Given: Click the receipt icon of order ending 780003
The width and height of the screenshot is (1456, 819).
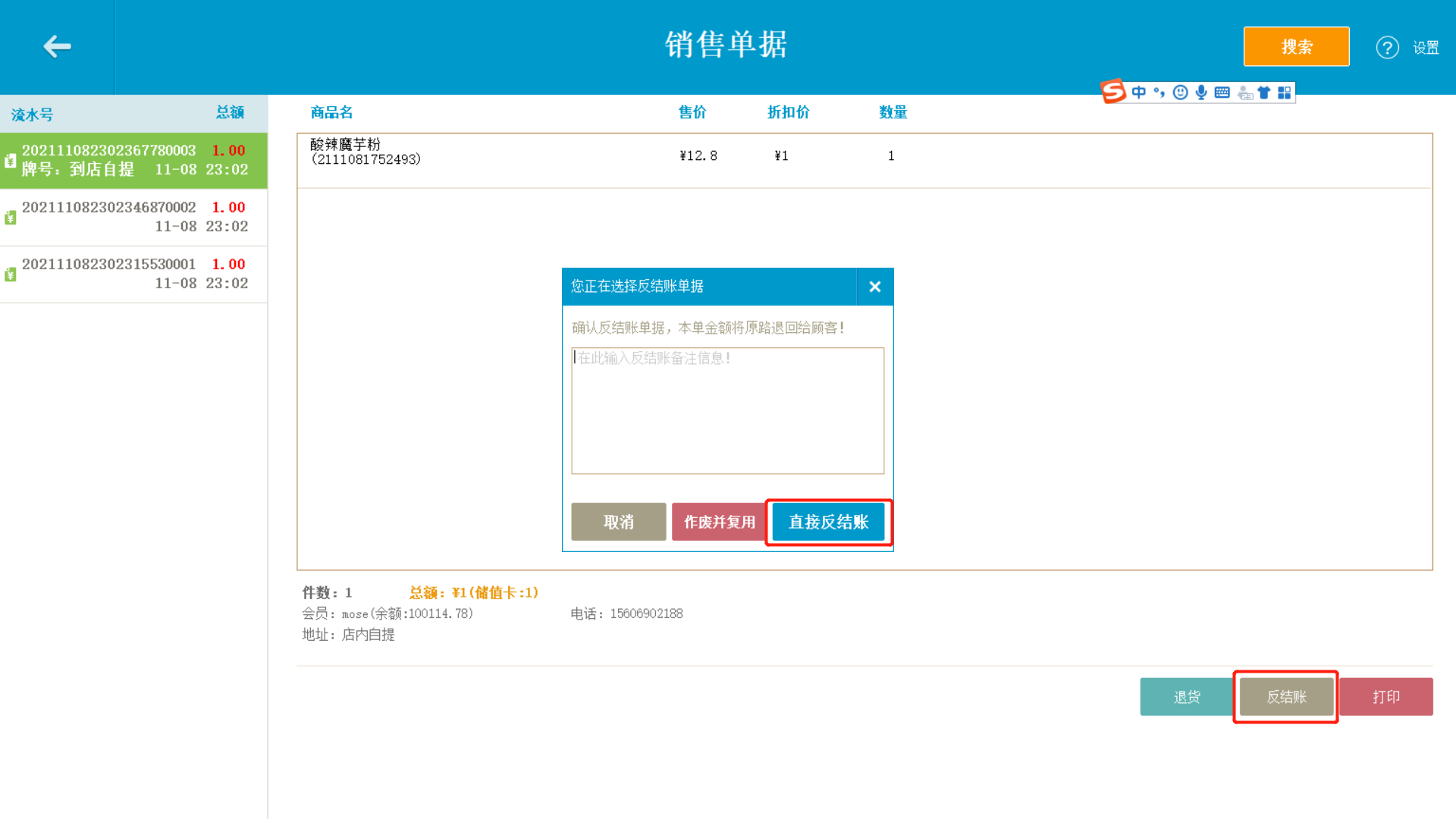Looking at the screenshot, I should (x=11, y=161).
